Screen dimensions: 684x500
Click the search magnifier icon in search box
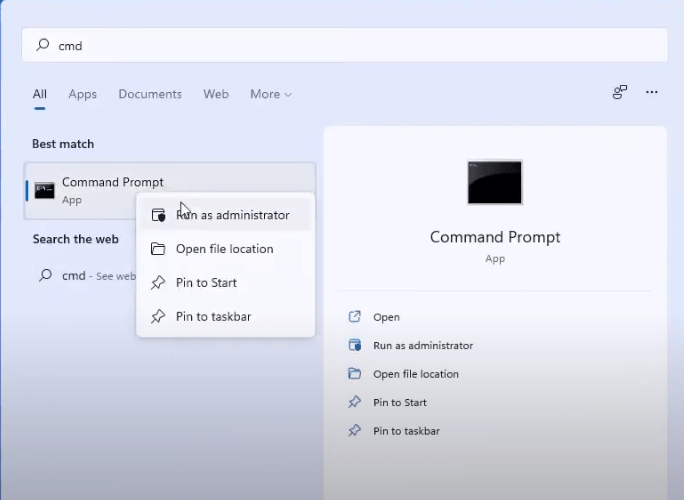click(42, 45)
